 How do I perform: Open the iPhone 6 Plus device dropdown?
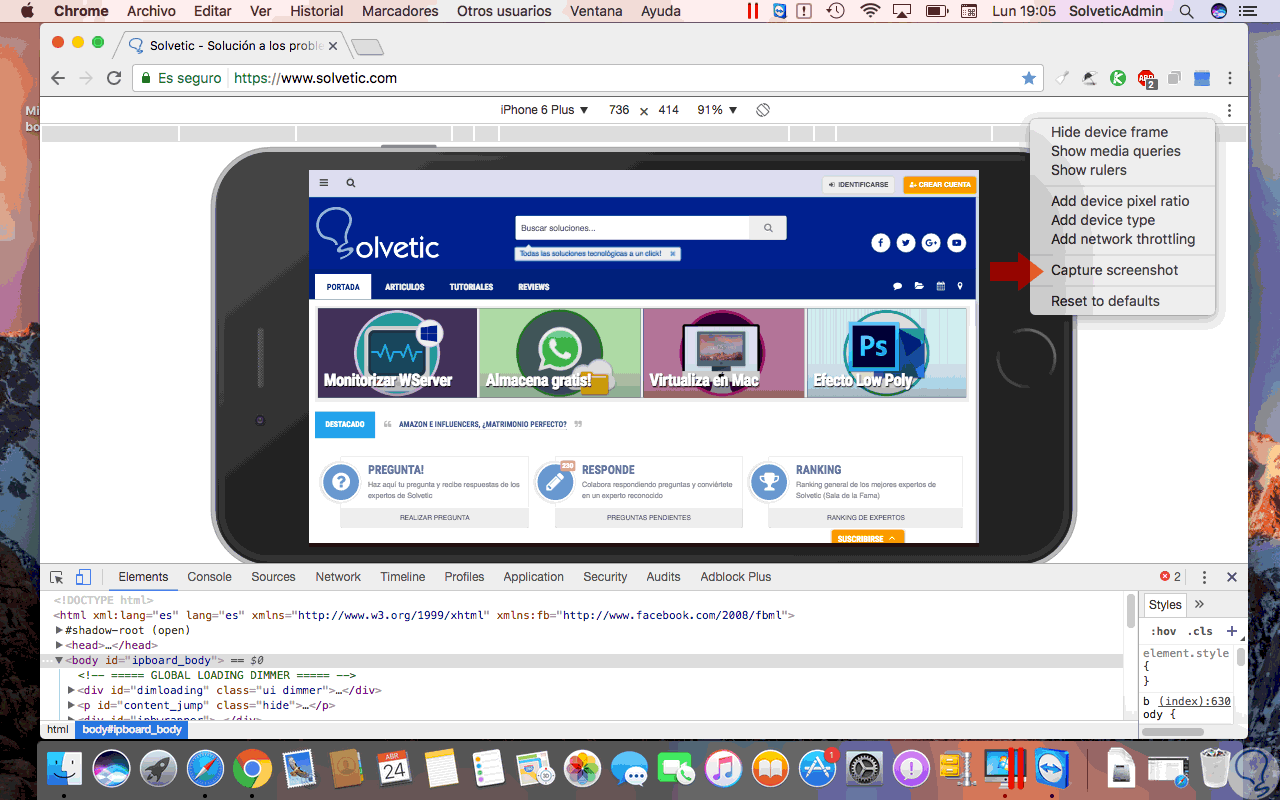click(545, 110)
